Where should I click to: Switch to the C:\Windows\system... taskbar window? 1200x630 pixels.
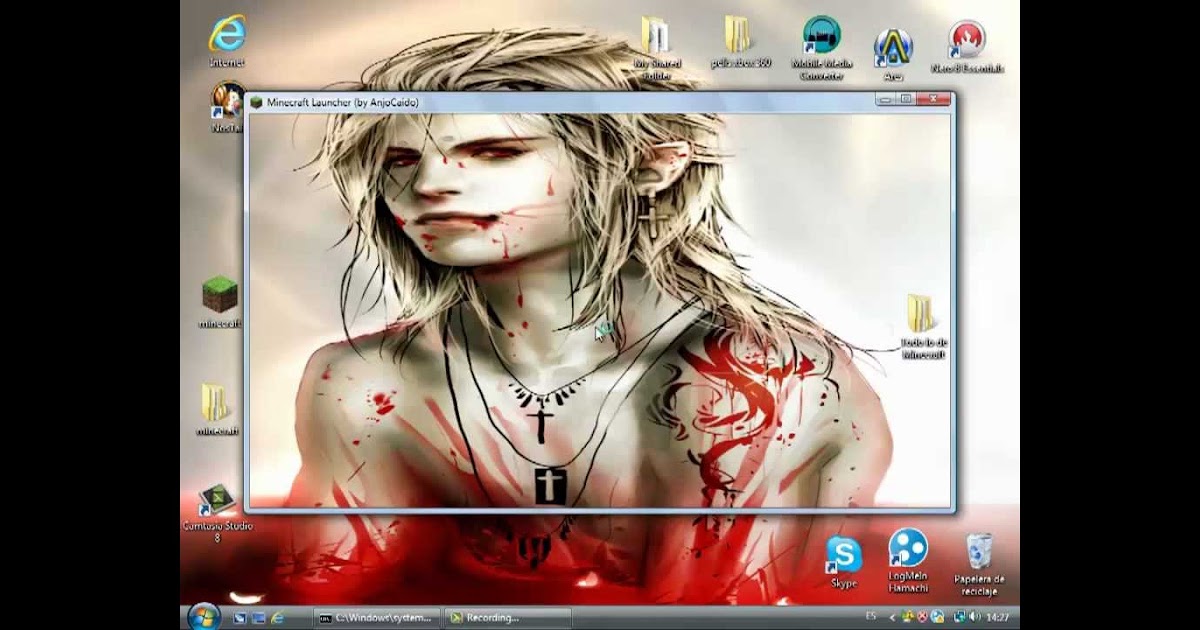[377, 618]
